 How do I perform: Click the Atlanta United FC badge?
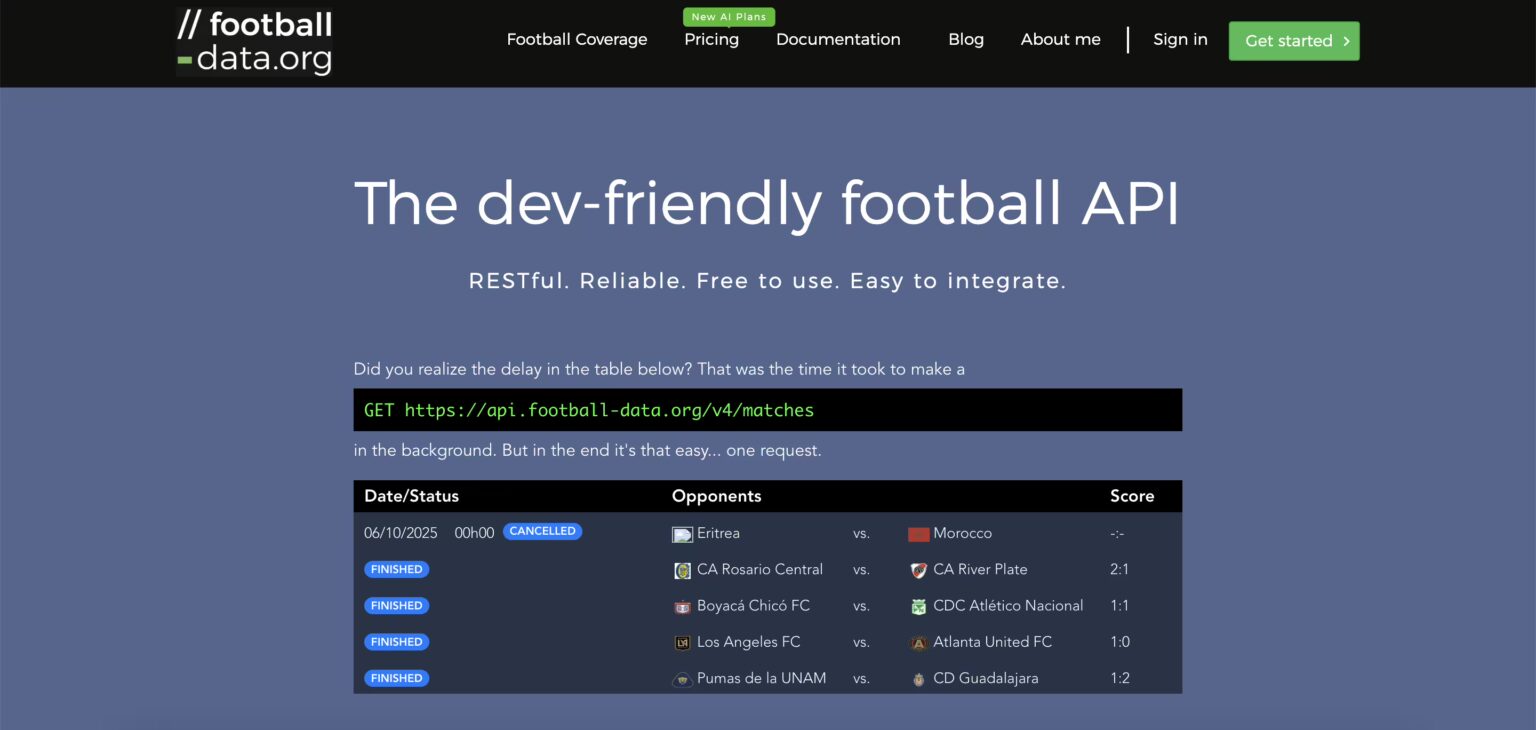(918, 641)
